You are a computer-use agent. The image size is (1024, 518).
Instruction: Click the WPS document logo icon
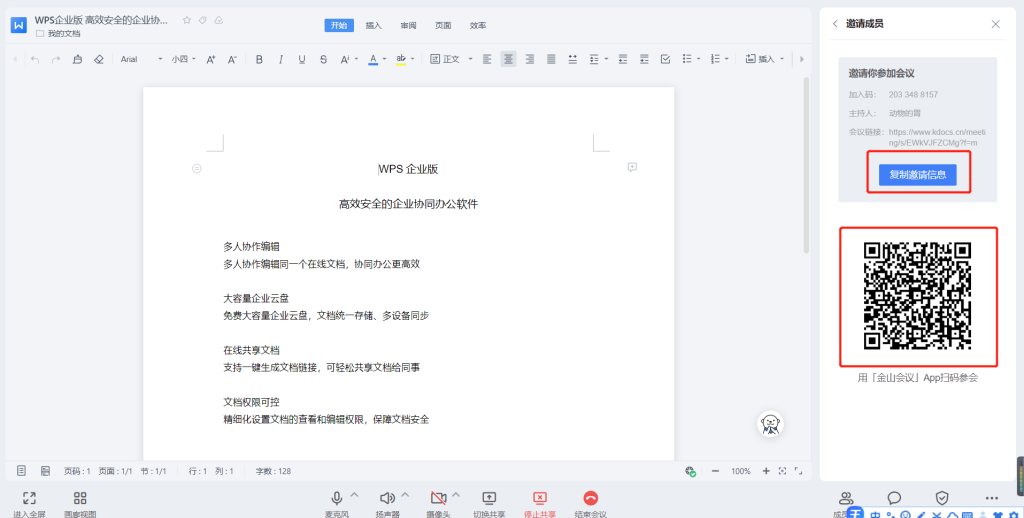[18, 25]
